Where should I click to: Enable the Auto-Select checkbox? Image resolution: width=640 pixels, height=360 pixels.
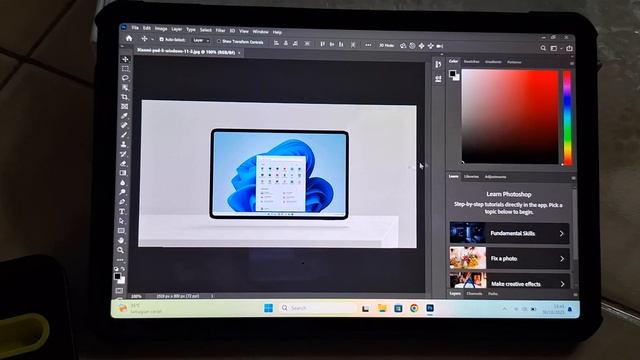(x=161, y=40)
